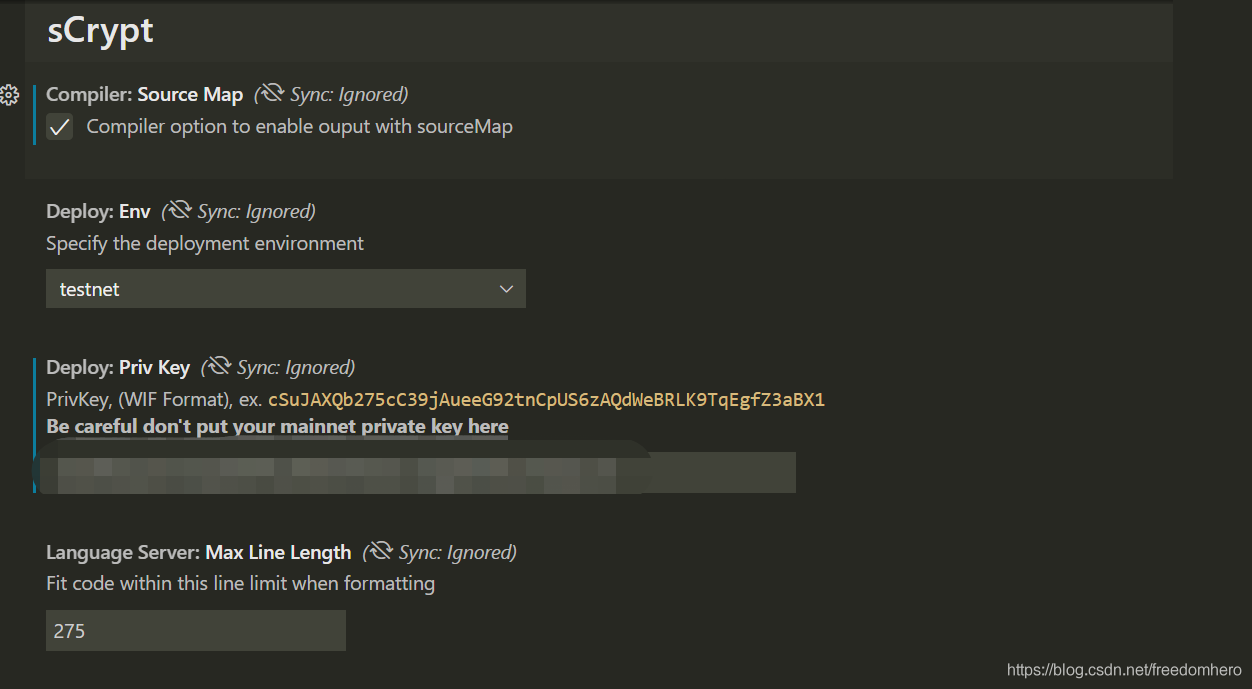This screenshot has width=1252, height=689.
Task: Click the Compiler: Source Map setting title
Action: [x=145, y=94]
